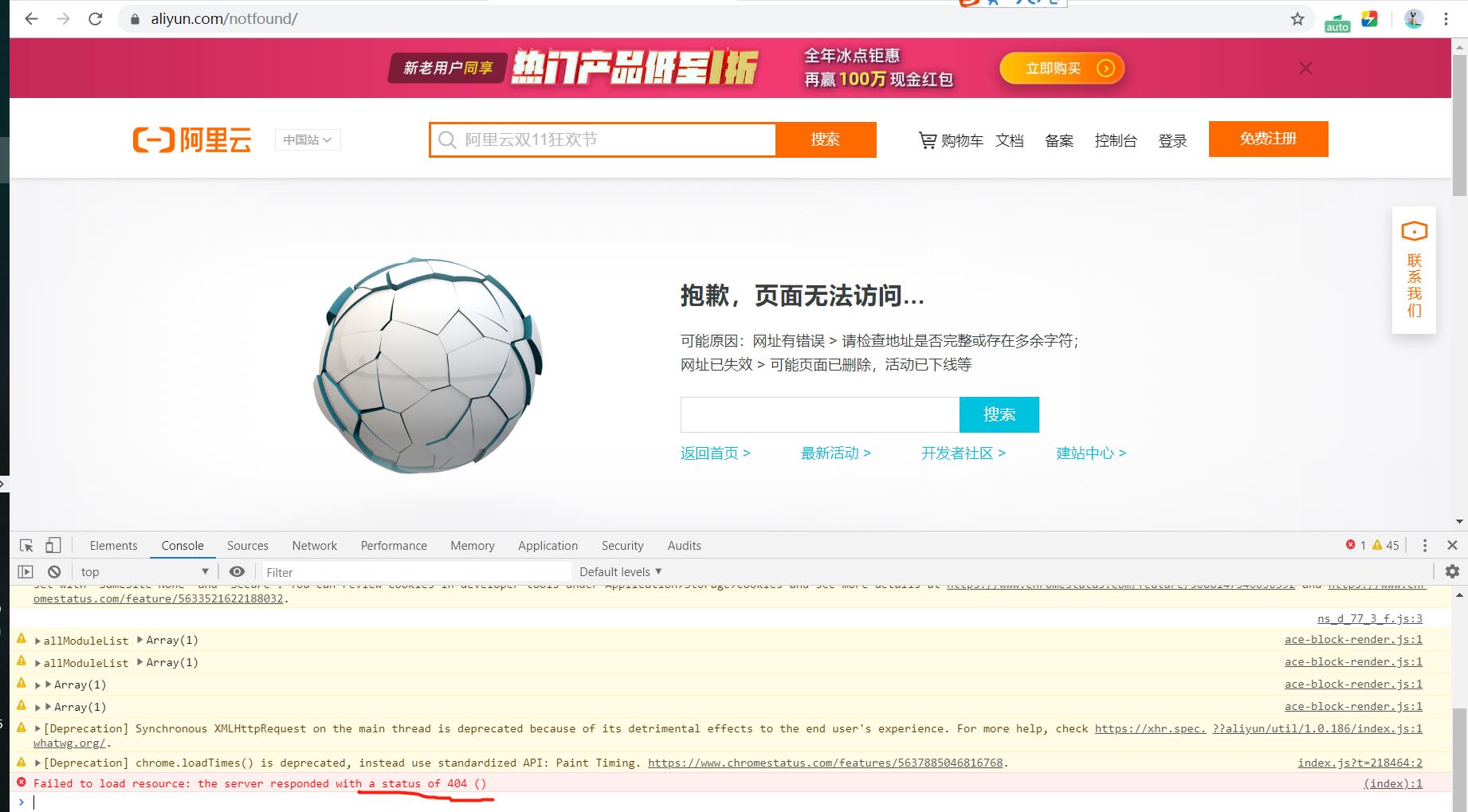Go to the 控制台 console link
This screenshot has width=1468, height=812.
pos(1116,141)
